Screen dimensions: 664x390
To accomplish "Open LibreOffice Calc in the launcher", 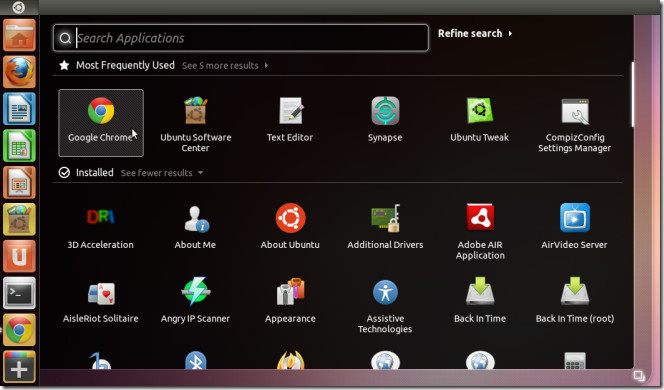I will [19, 146].
